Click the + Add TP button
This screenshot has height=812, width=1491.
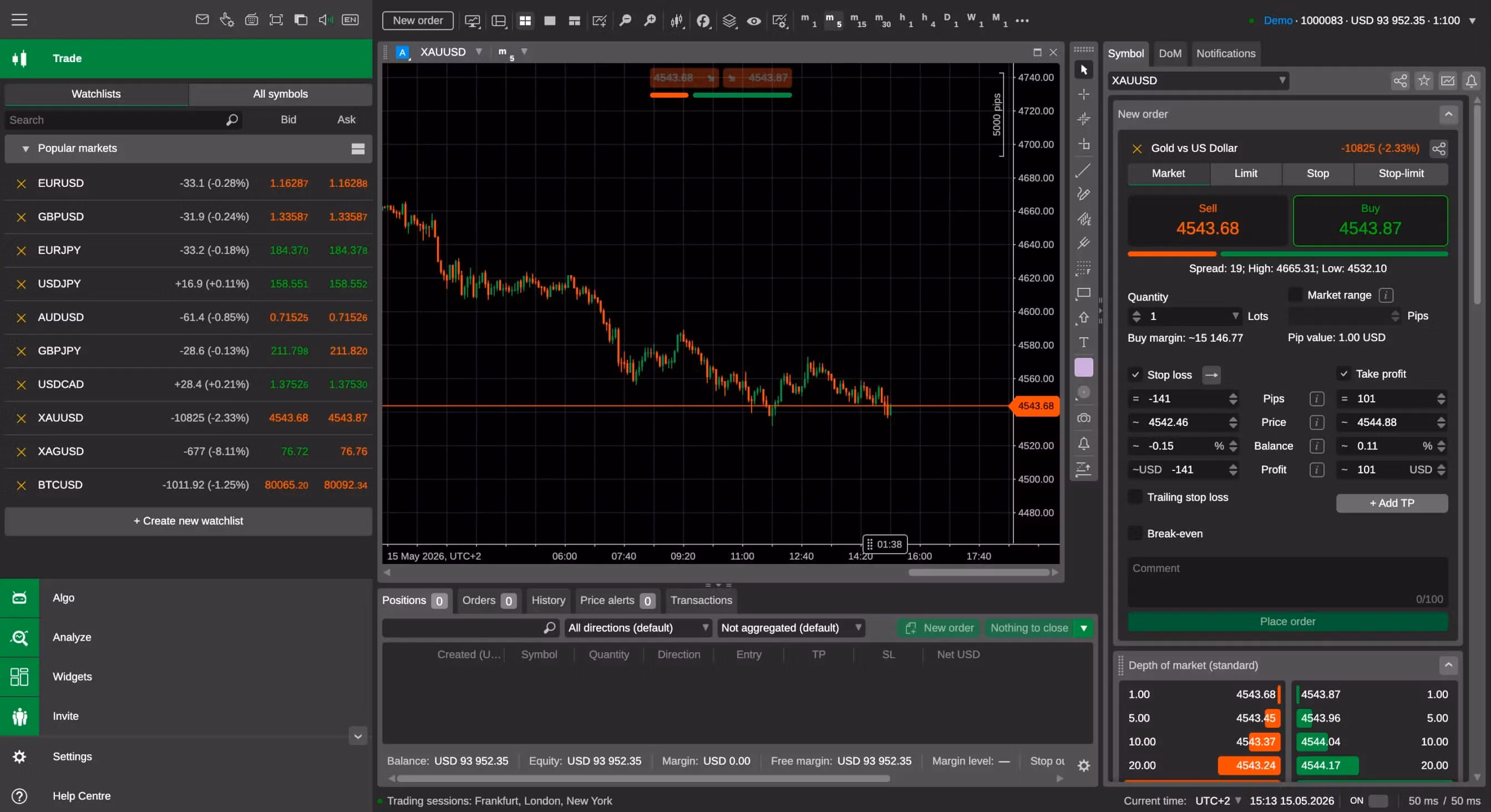pyautogui.click(x=1392, y=503)
